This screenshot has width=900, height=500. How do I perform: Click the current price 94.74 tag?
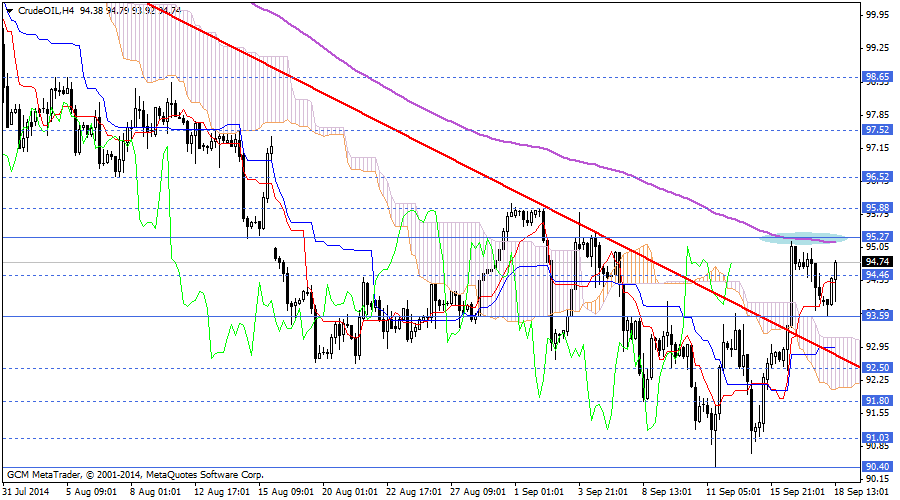(x=877, y=262)
